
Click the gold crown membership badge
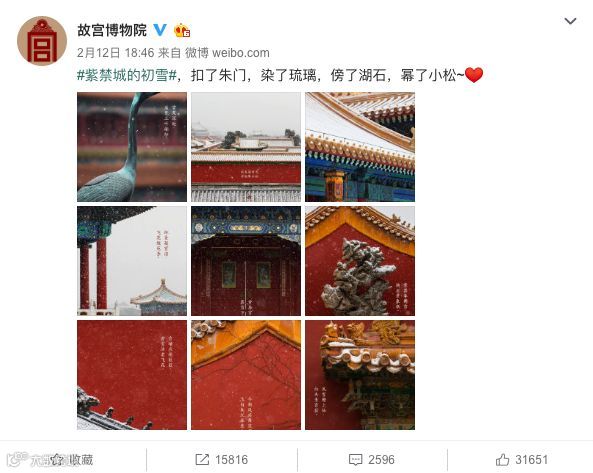tap(182, 30)
